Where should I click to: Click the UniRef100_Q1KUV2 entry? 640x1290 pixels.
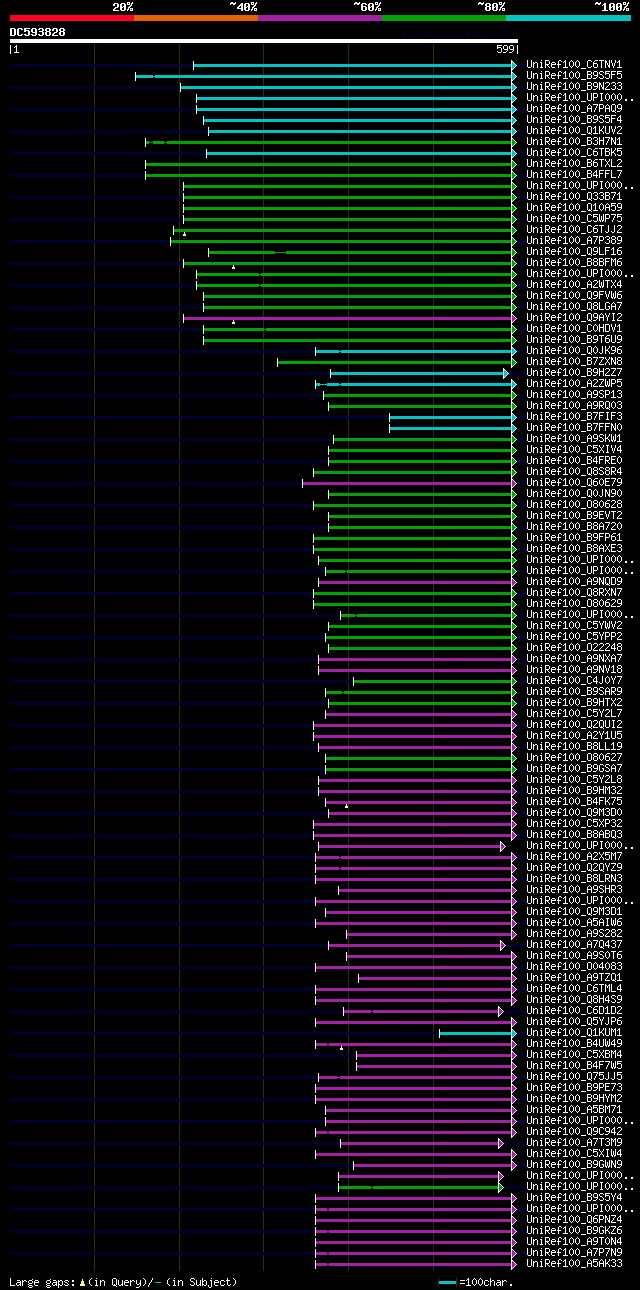point(574,131)
